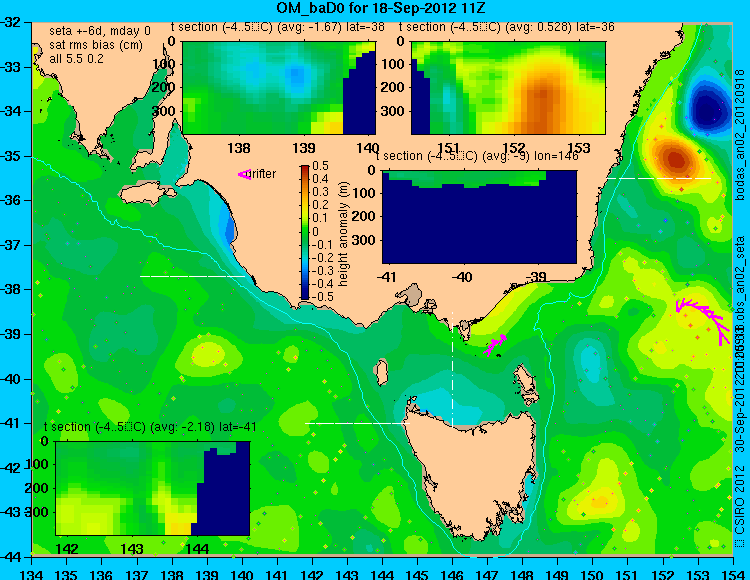Click the lat=-38 section title with avg -1.67
750x580 pixels.
(x=278, y=27)
